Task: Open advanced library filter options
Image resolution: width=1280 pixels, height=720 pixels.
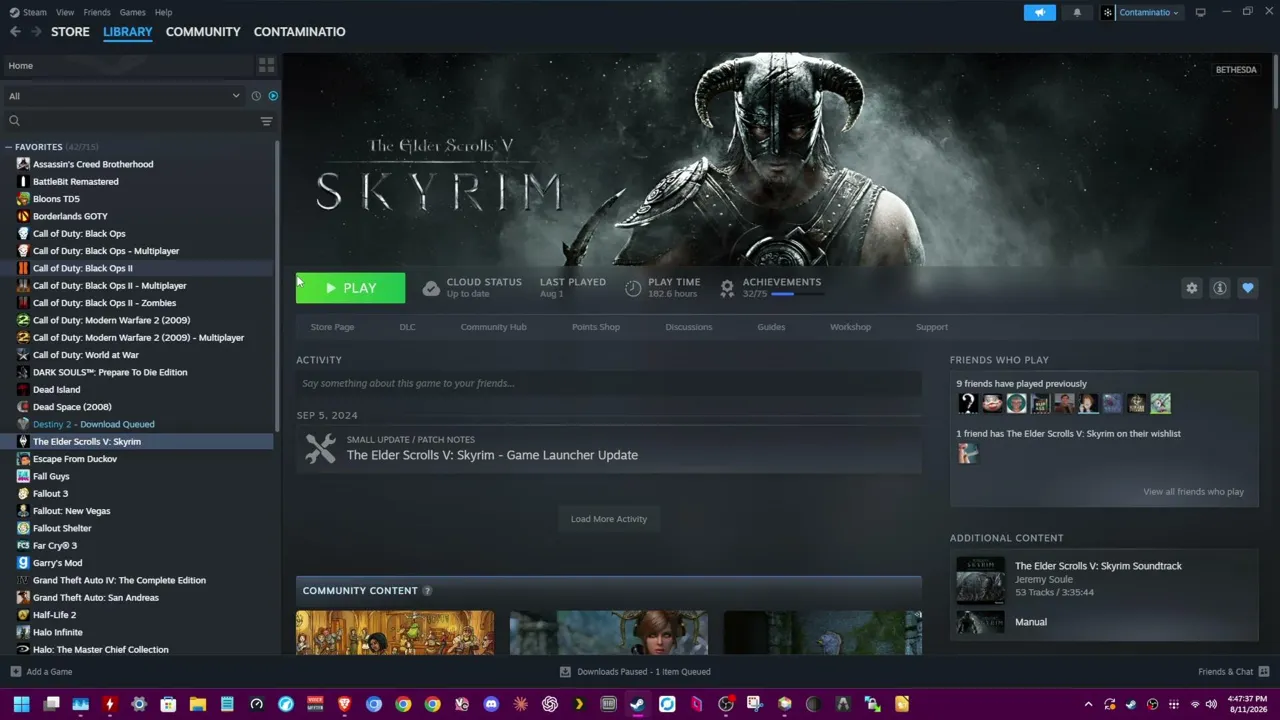Action: tap(266, 121)
